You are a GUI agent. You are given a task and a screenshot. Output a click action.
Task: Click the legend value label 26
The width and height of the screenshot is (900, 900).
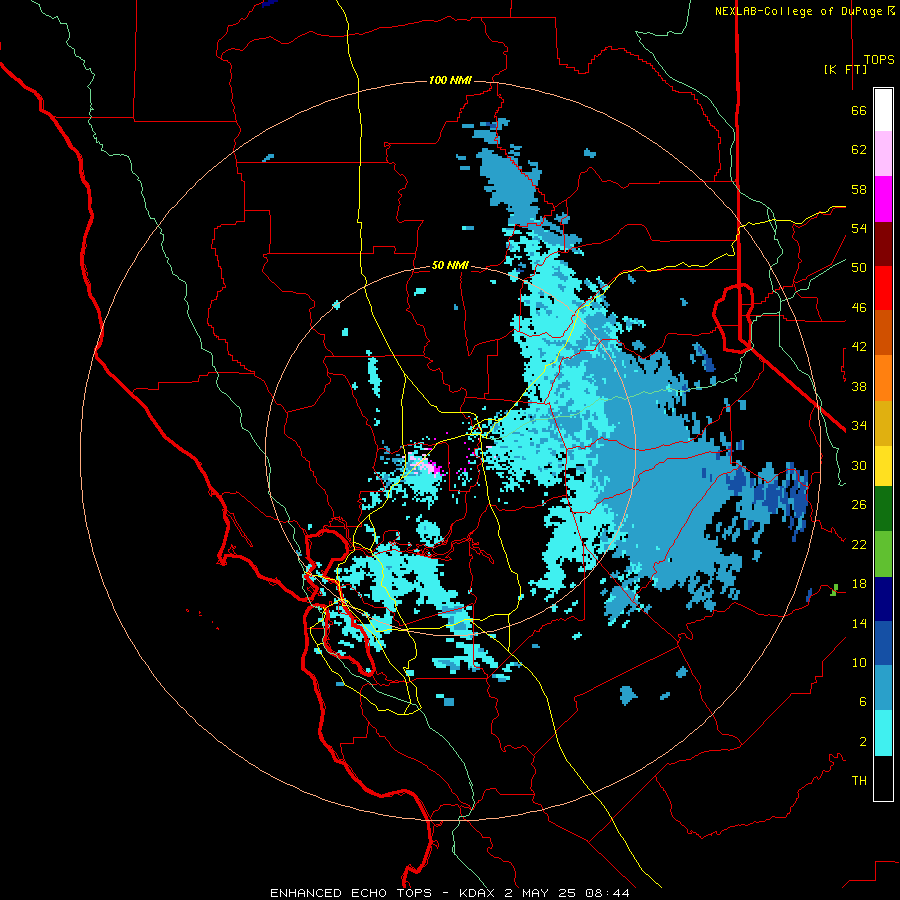[859, 505]
